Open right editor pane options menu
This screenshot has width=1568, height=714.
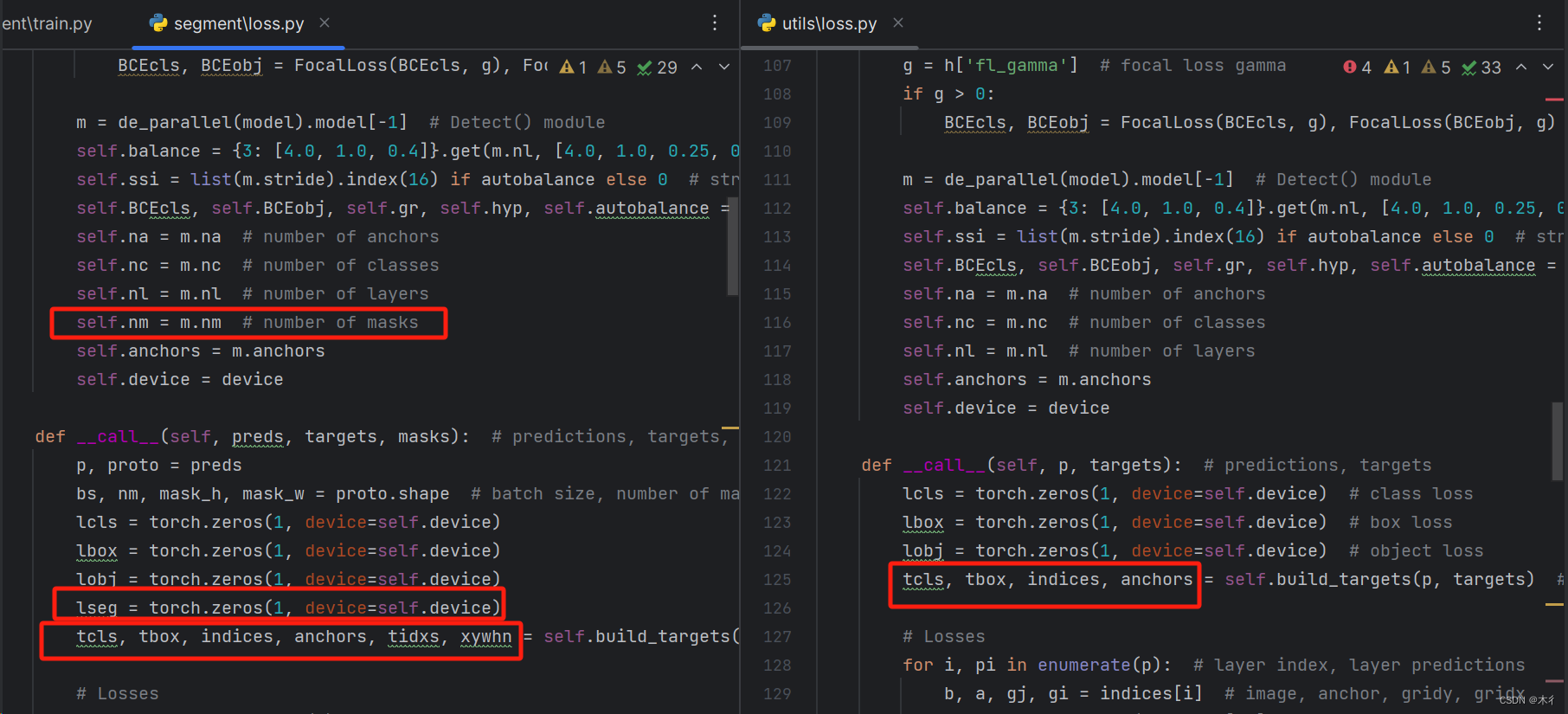tap(1539, 23)
